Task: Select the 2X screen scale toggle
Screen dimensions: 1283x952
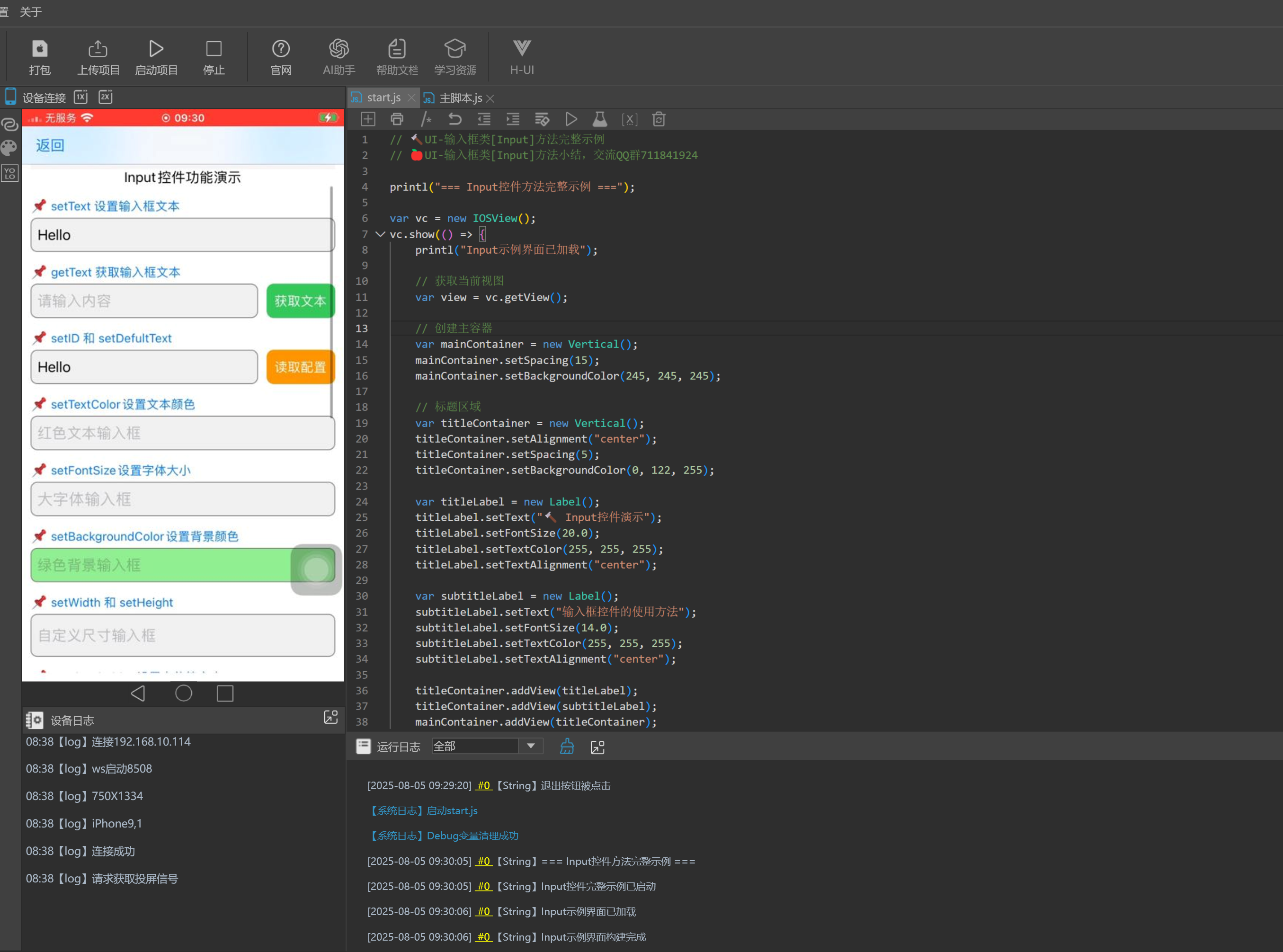Action: click(106, 97)
